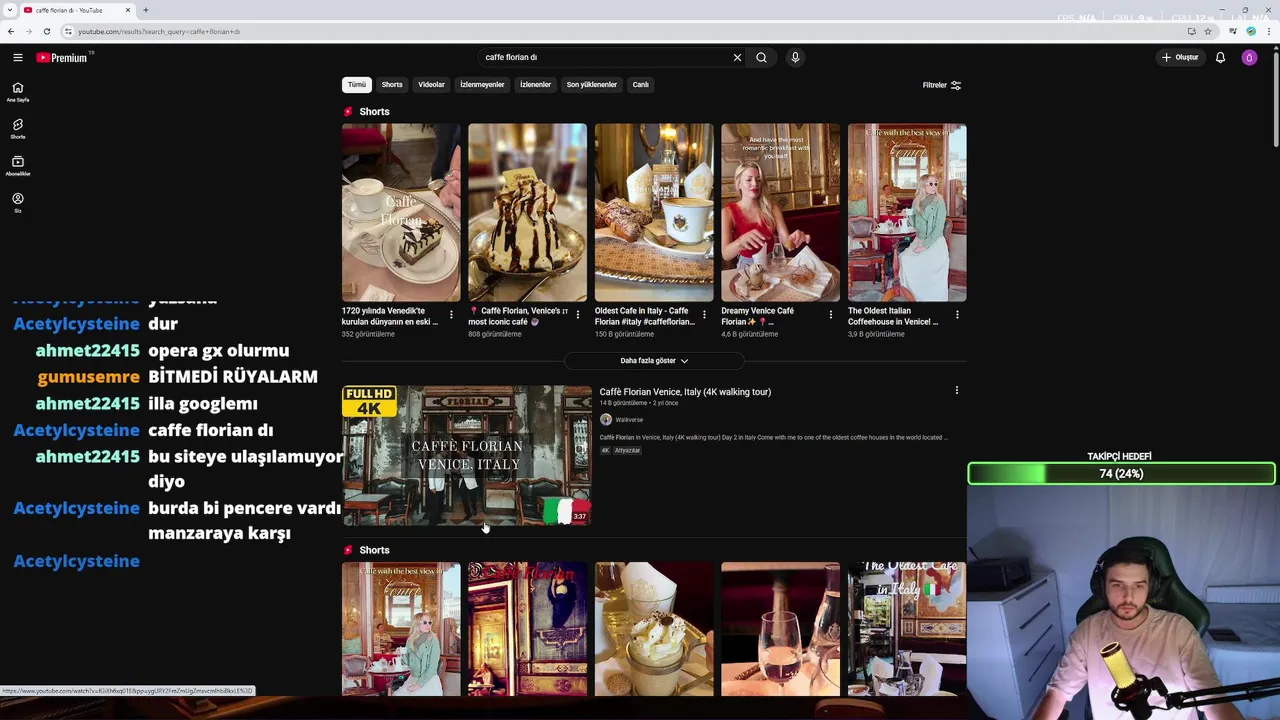Play the Caffè Florian Venice 4K video thumbnail
1280x720 pixels.
(x=467, y=455)
